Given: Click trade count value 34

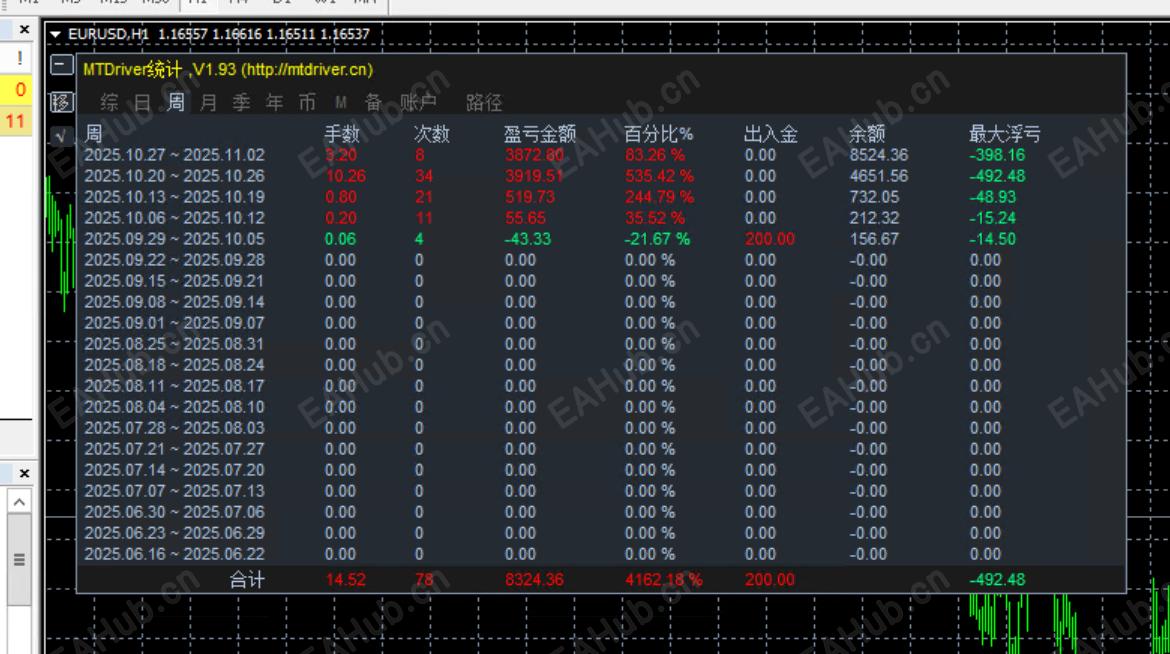Looking at the screenshot, I should 424,176.
